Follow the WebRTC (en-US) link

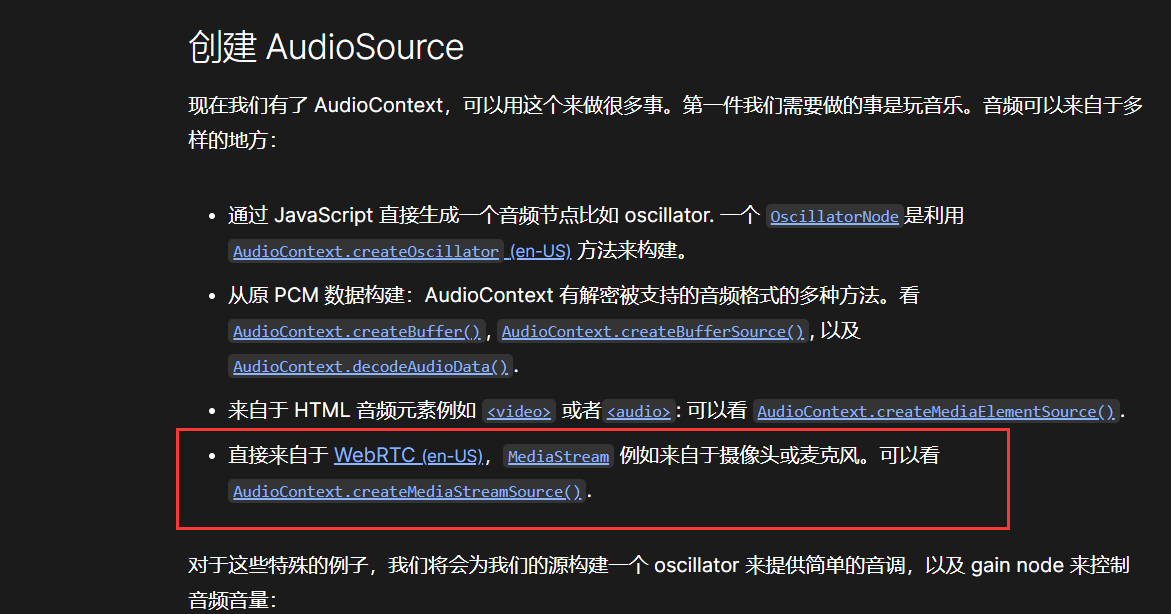[407, 456]
